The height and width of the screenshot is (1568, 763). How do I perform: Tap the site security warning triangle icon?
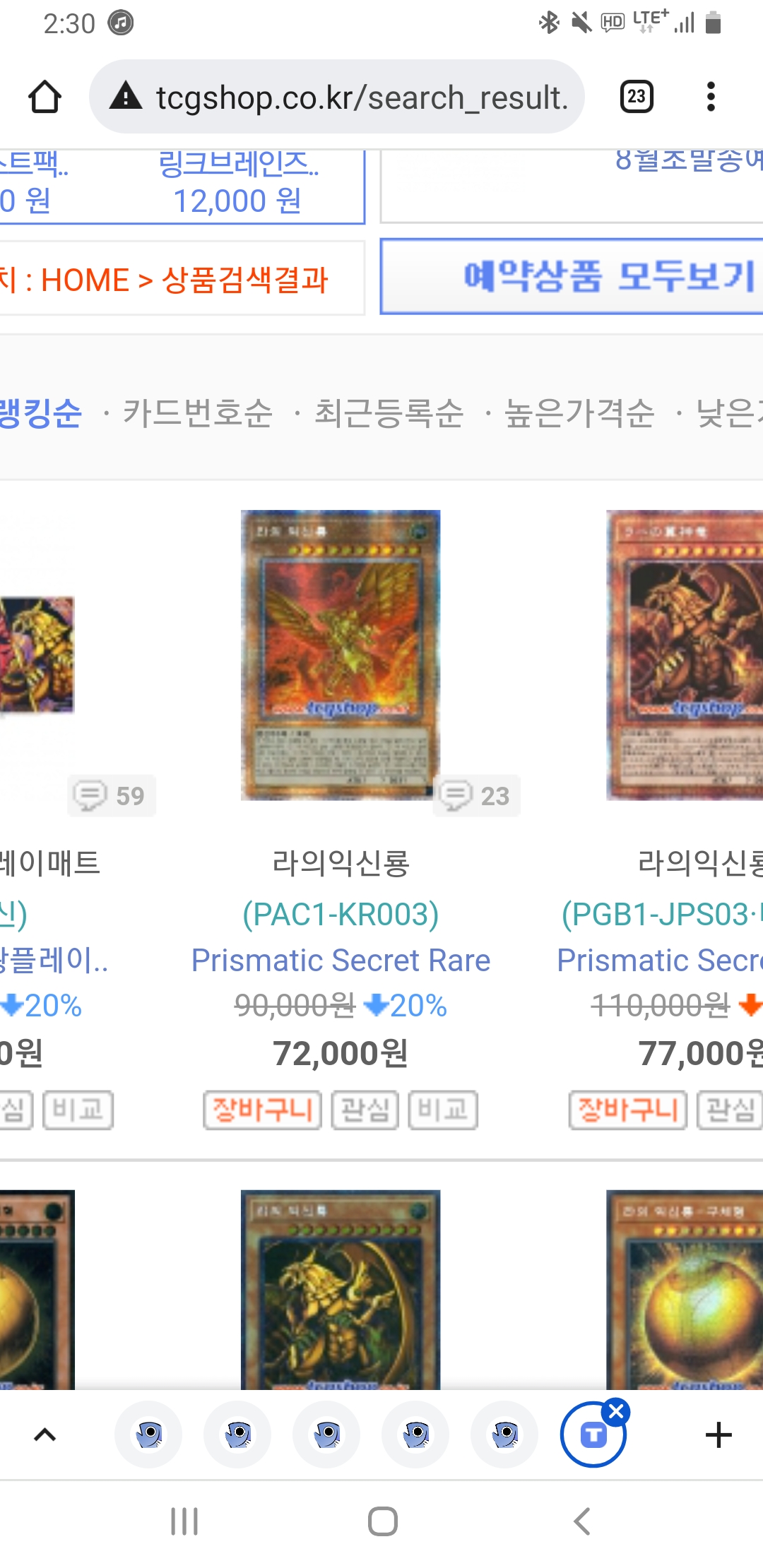[x=126, y=96]
